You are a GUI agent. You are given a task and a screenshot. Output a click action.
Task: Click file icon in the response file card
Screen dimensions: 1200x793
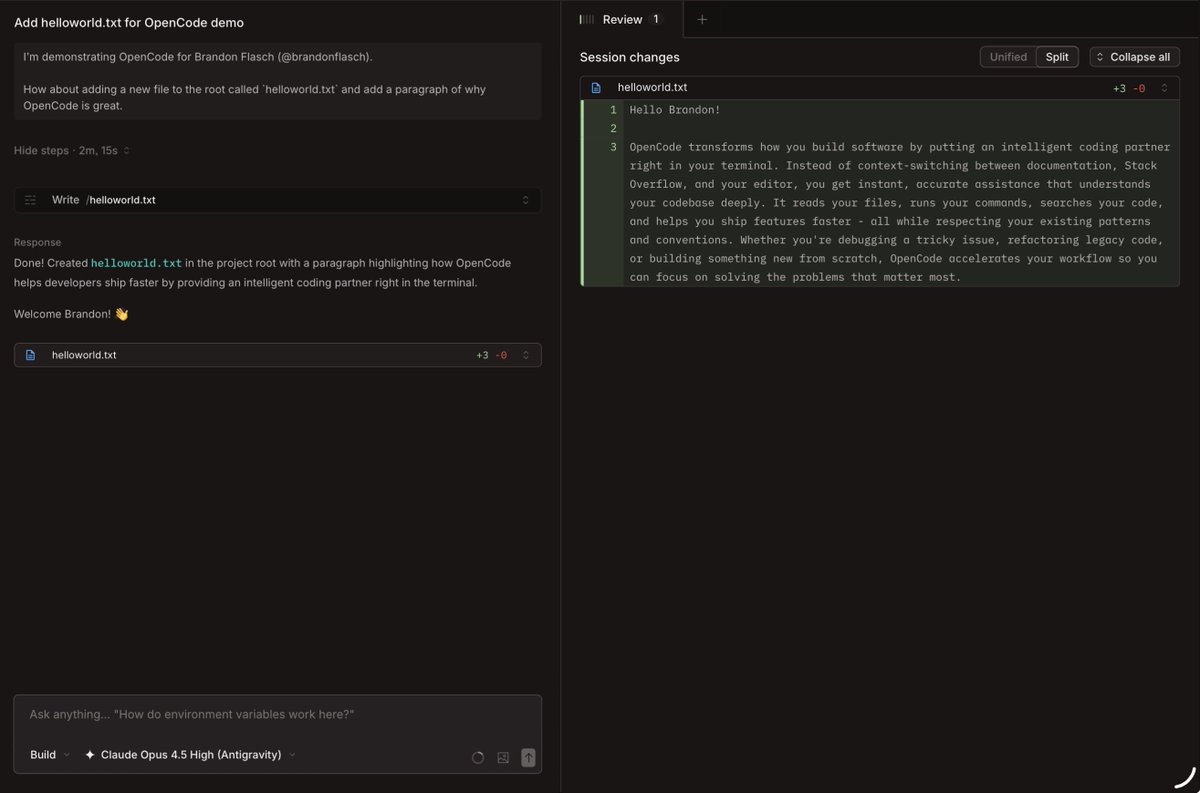click(x=30, y=355)
